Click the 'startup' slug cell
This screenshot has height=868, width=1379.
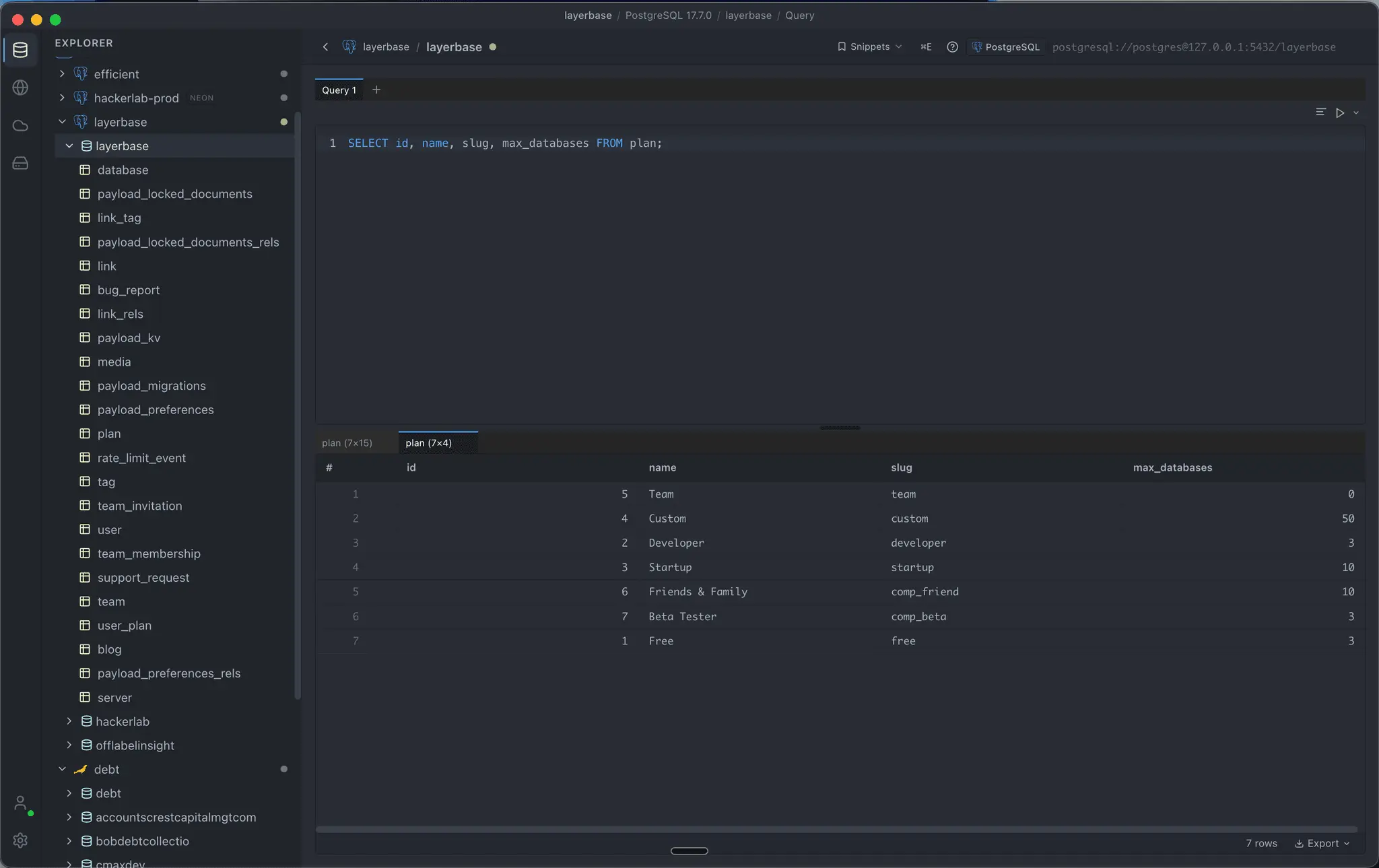912,567
